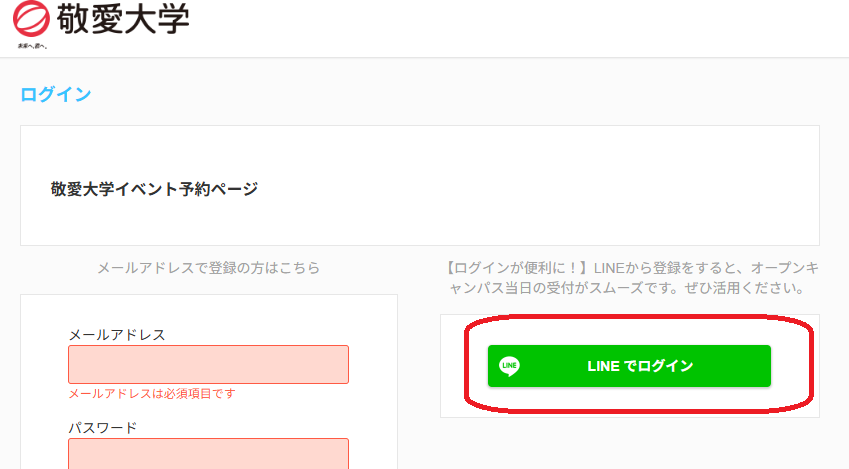The image size is (849, 469).
Task: Focus the パスワード input field
Action: tap(208, 454)
